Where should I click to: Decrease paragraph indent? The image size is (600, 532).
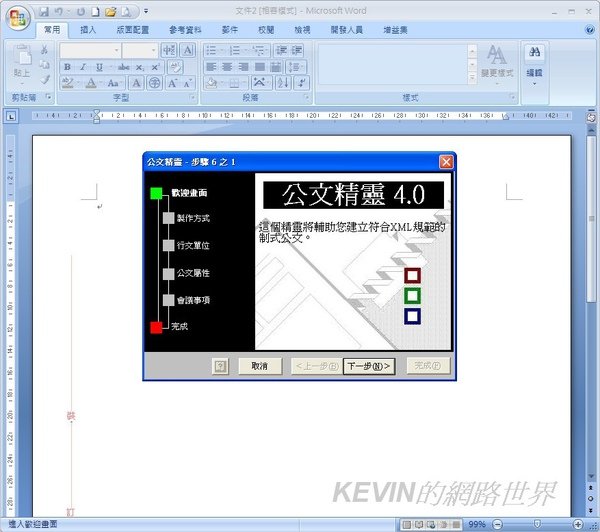[x=281, y=50]
